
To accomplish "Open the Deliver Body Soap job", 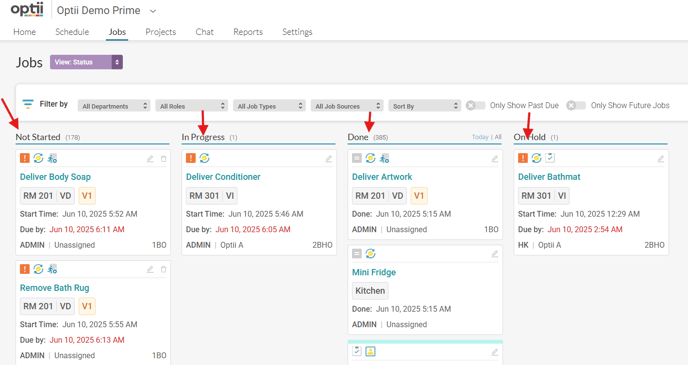I will (55, 177).
